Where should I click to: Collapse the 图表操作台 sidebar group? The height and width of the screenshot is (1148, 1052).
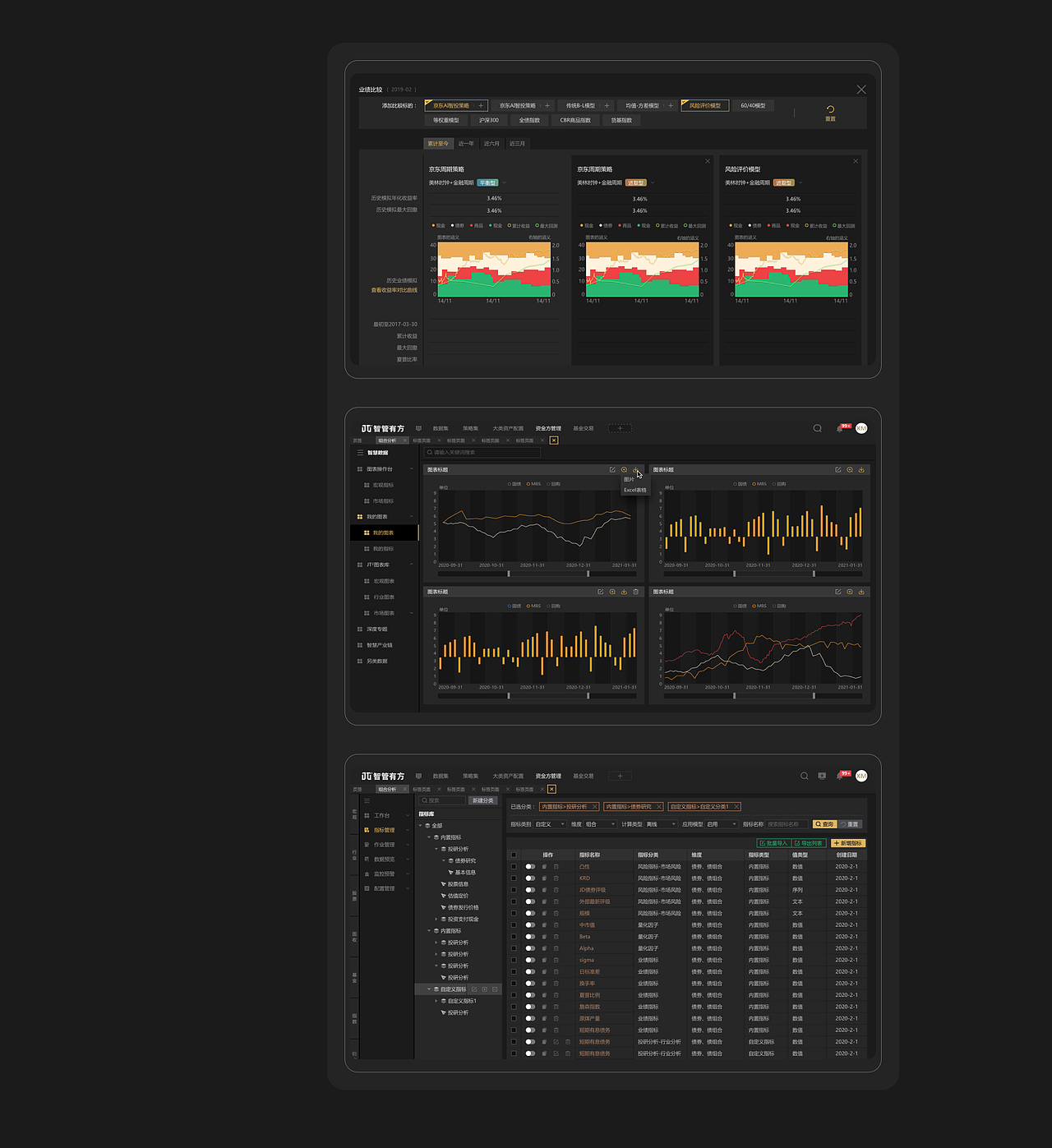point(411,469)
